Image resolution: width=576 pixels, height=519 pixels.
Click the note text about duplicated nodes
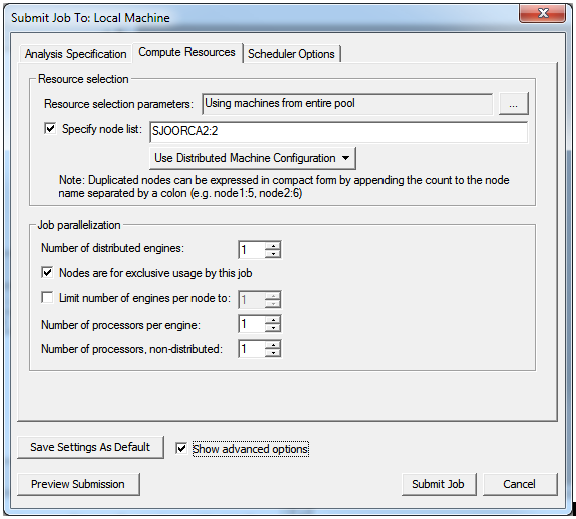[284, 187]
